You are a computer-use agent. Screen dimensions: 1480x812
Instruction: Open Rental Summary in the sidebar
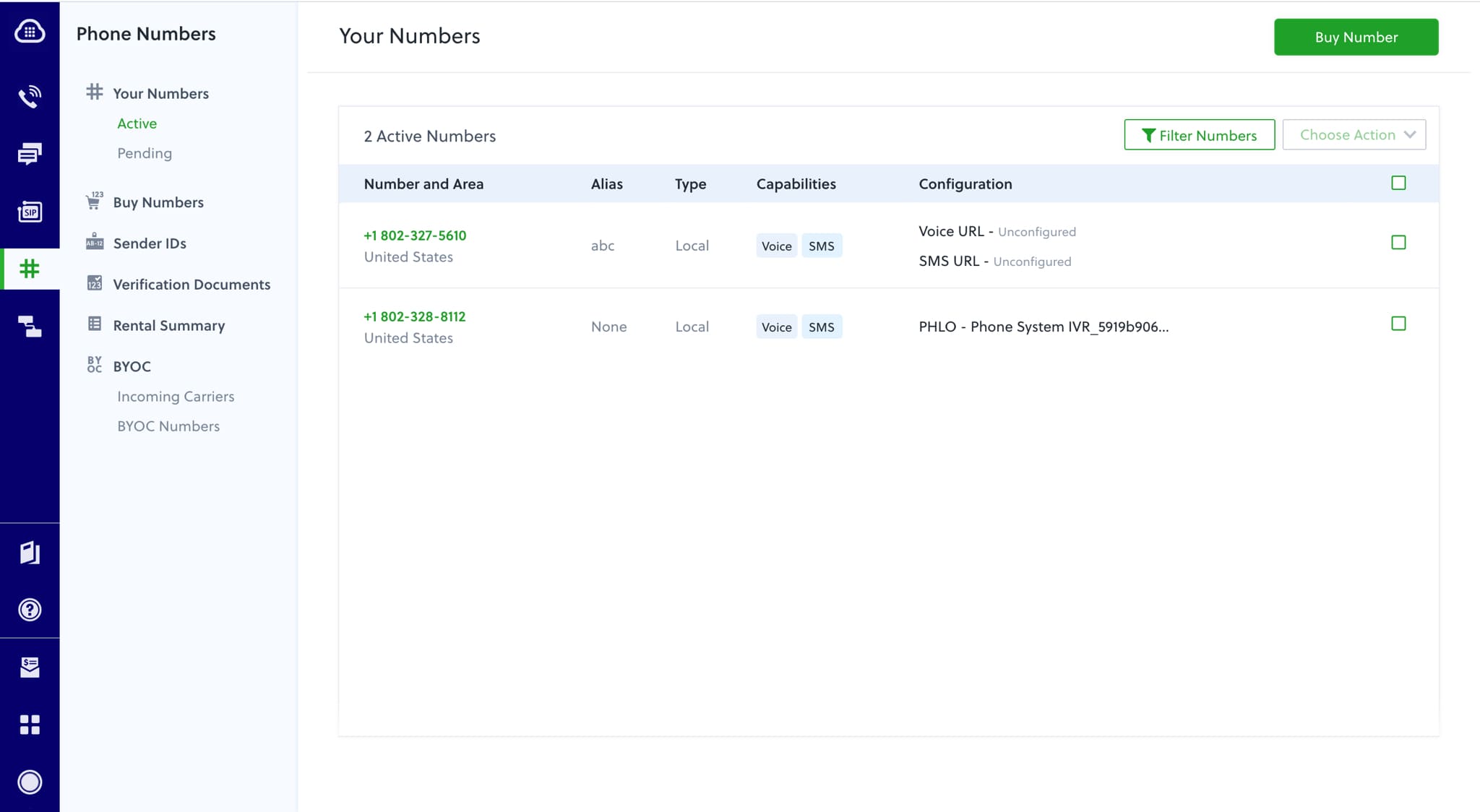click(x=168, y=326)
